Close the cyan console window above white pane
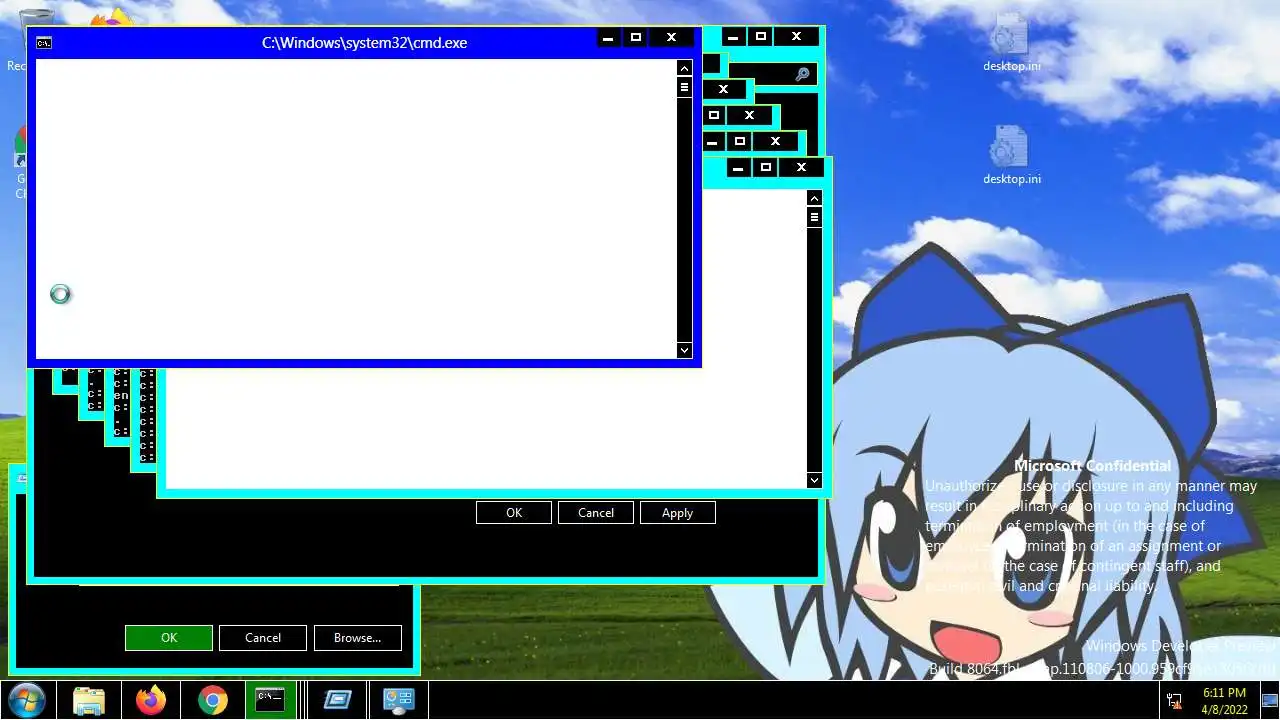The image size is (1280, 720). [x=801, y=168]
